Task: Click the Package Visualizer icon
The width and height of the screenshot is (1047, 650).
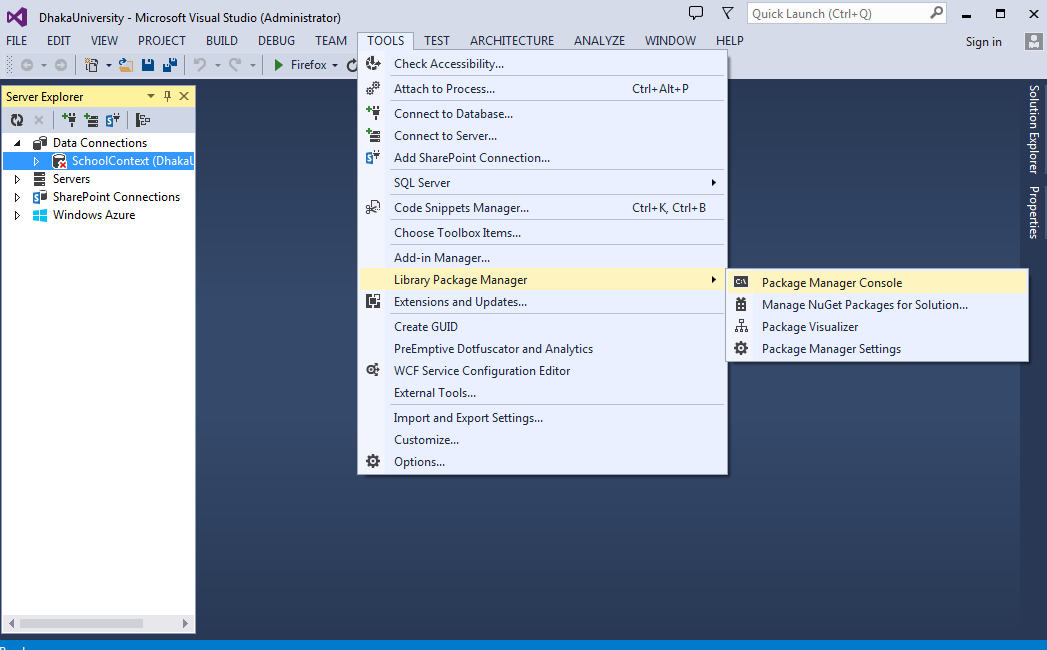Action: click(741, 327)
